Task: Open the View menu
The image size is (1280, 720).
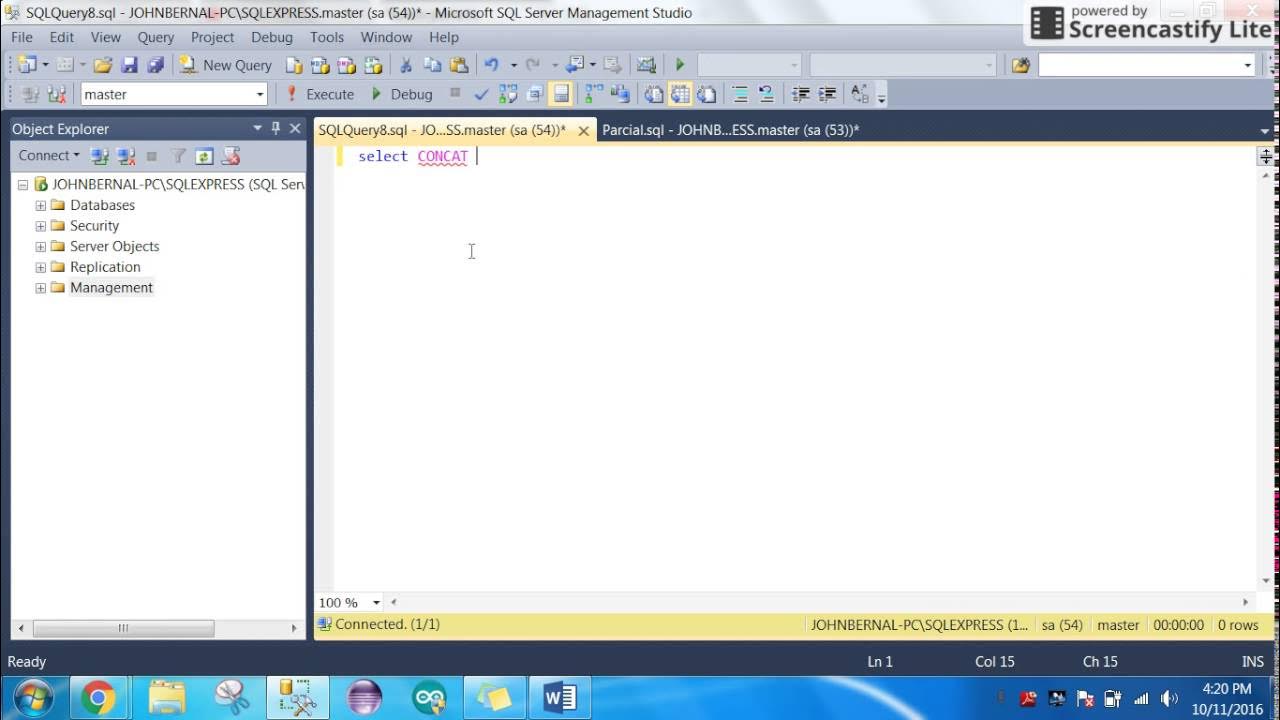Action: click(x=106, y=37)
